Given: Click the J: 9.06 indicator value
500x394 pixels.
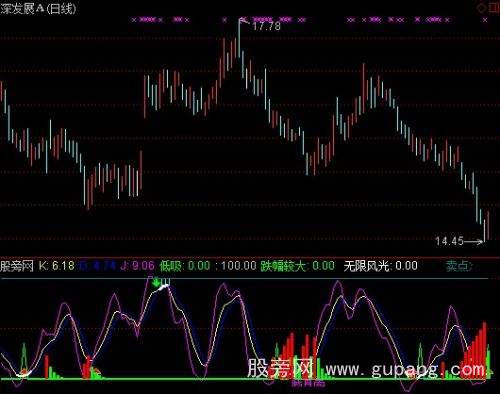Looking at the screenshot, I should pyautogui.click(x=137, y=266).
